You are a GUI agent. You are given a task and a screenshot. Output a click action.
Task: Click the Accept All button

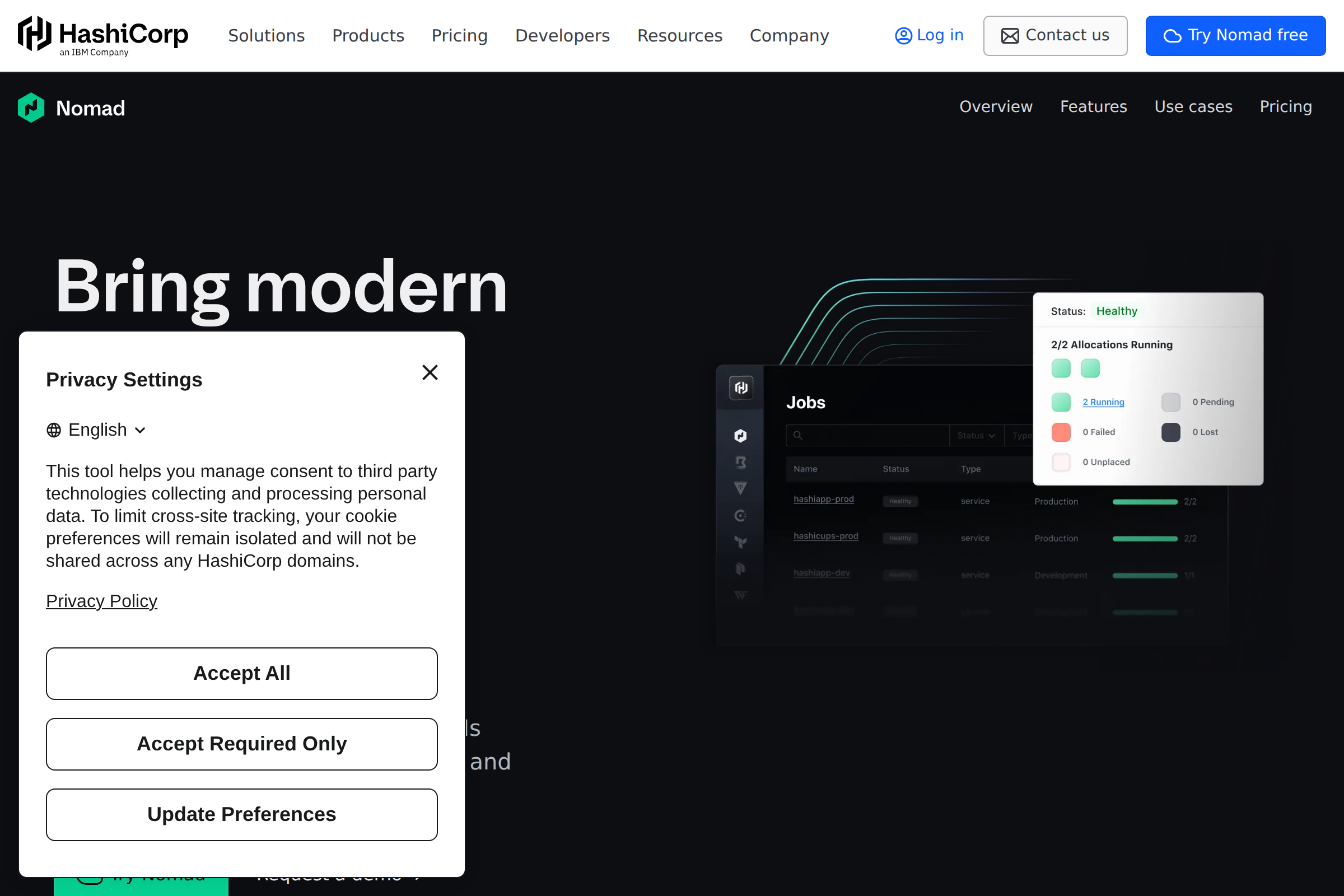(x=242, y=673)
